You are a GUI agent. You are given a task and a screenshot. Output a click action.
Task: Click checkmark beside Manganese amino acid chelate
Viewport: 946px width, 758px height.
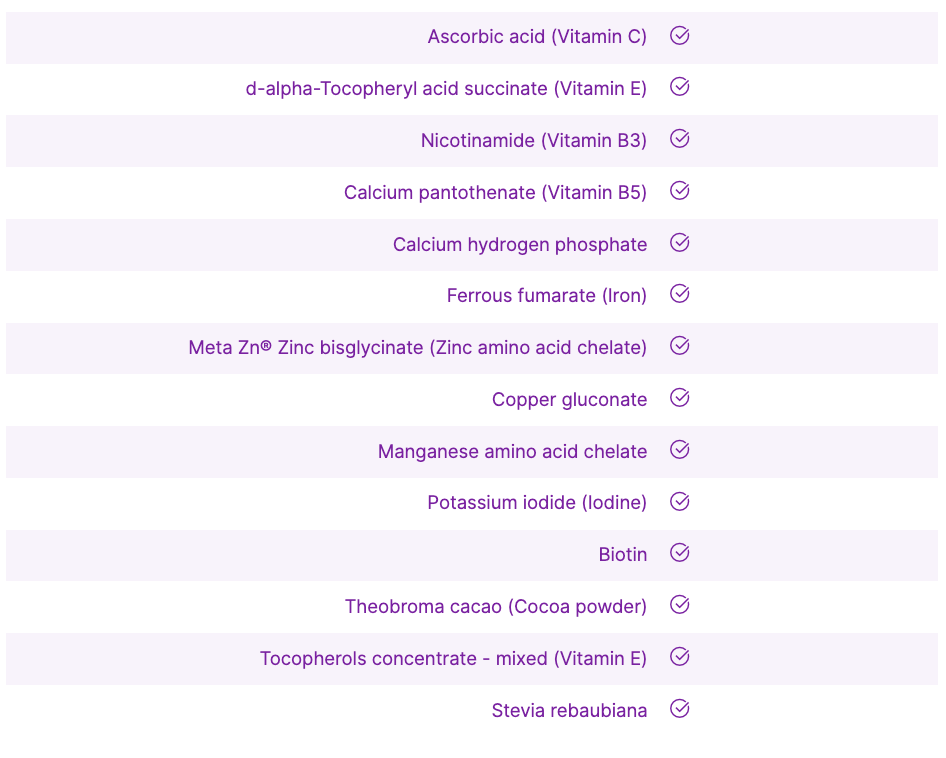(680, 450)
